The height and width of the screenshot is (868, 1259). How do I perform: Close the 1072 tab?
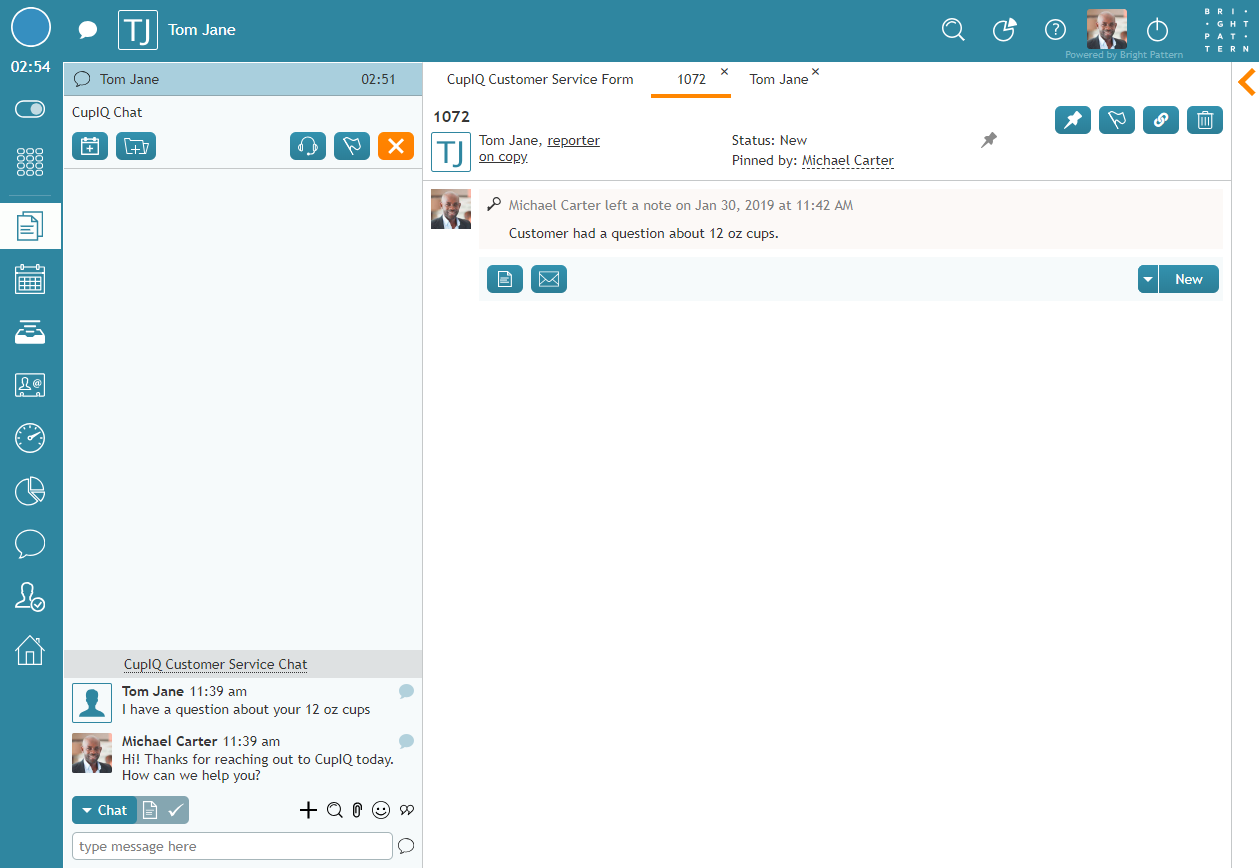[724, 71]
